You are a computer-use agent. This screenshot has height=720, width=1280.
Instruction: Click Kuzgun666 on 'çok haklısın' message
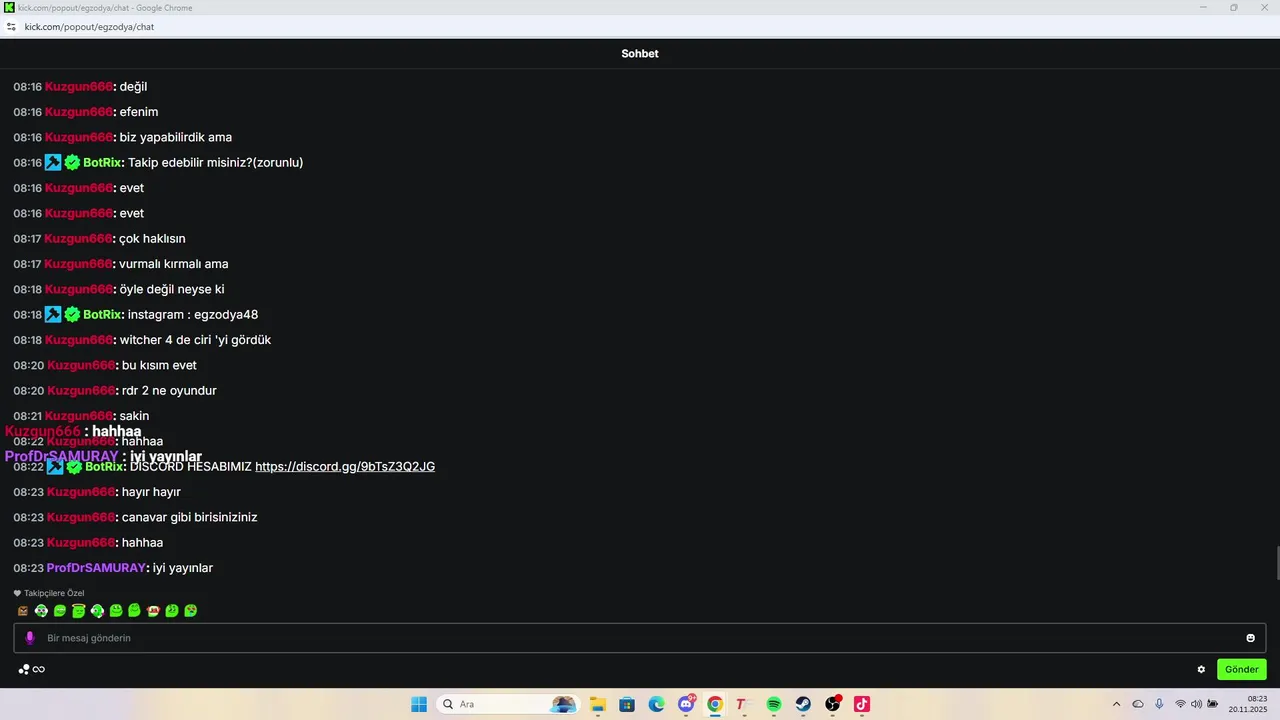(78, 238)
